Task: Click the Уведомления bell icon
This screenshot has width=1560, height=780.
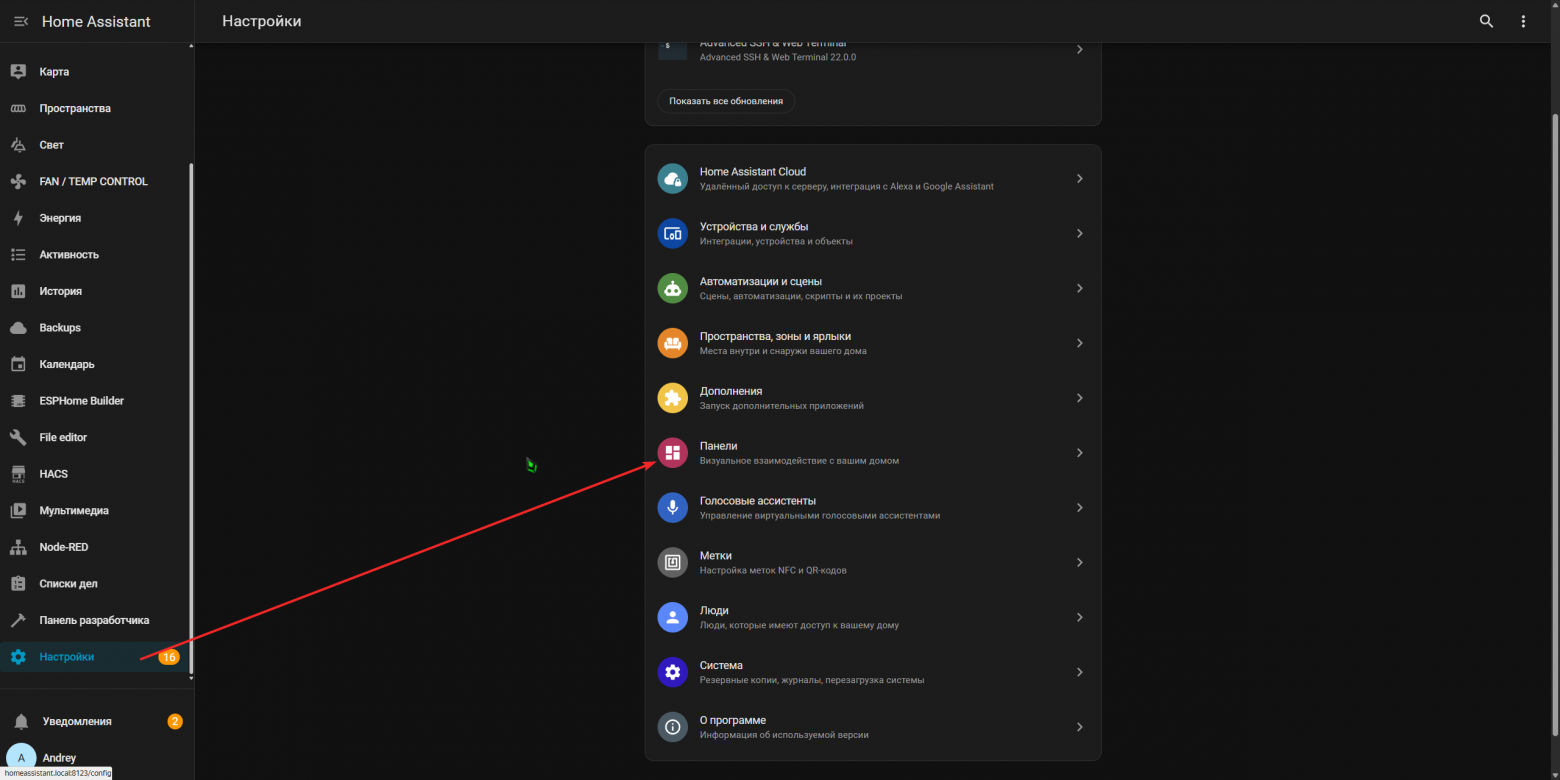Action: pyautogui.click(x=21, y=721)
